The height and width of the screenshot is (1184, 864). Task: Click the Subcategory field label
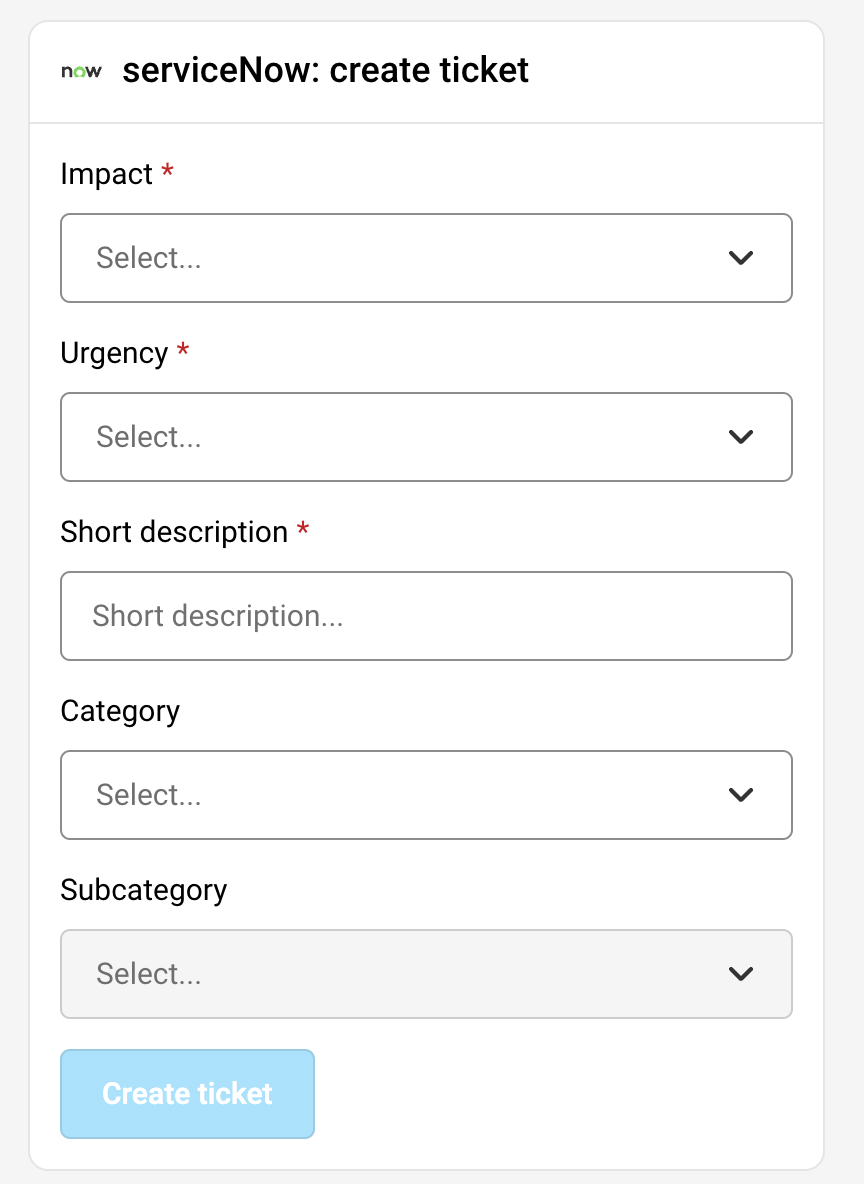pos(143,890)
